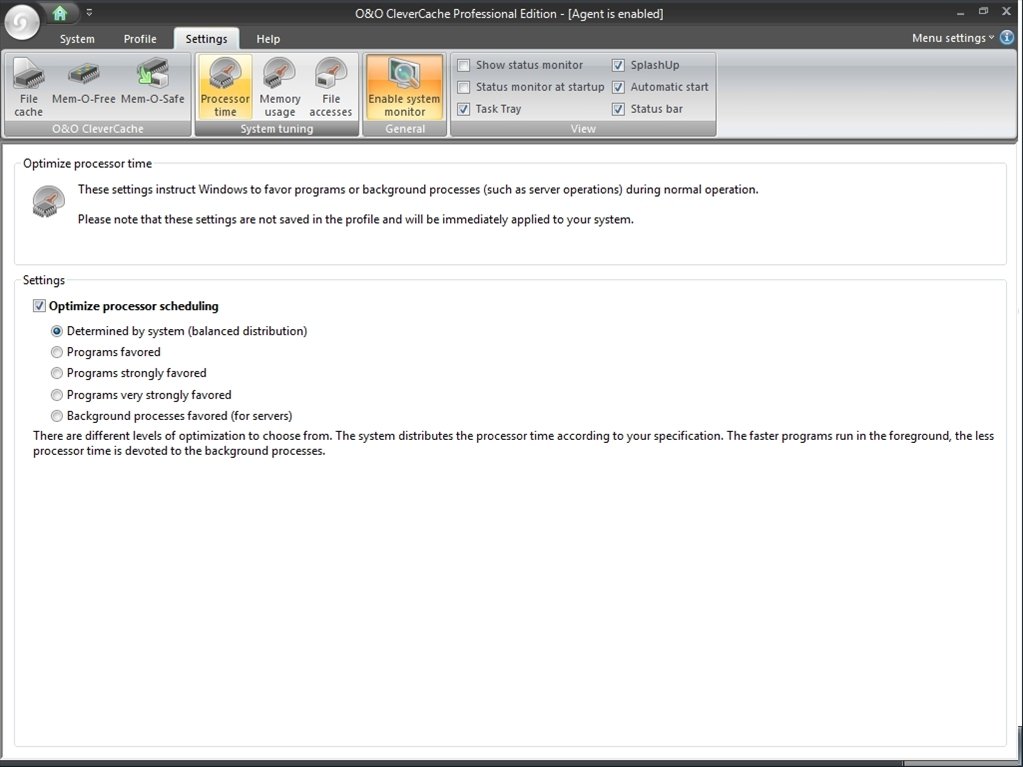Switch to the Help tab
This screenshot has width=1023, height=767.
pyautogui.click(x=268, y=39)
